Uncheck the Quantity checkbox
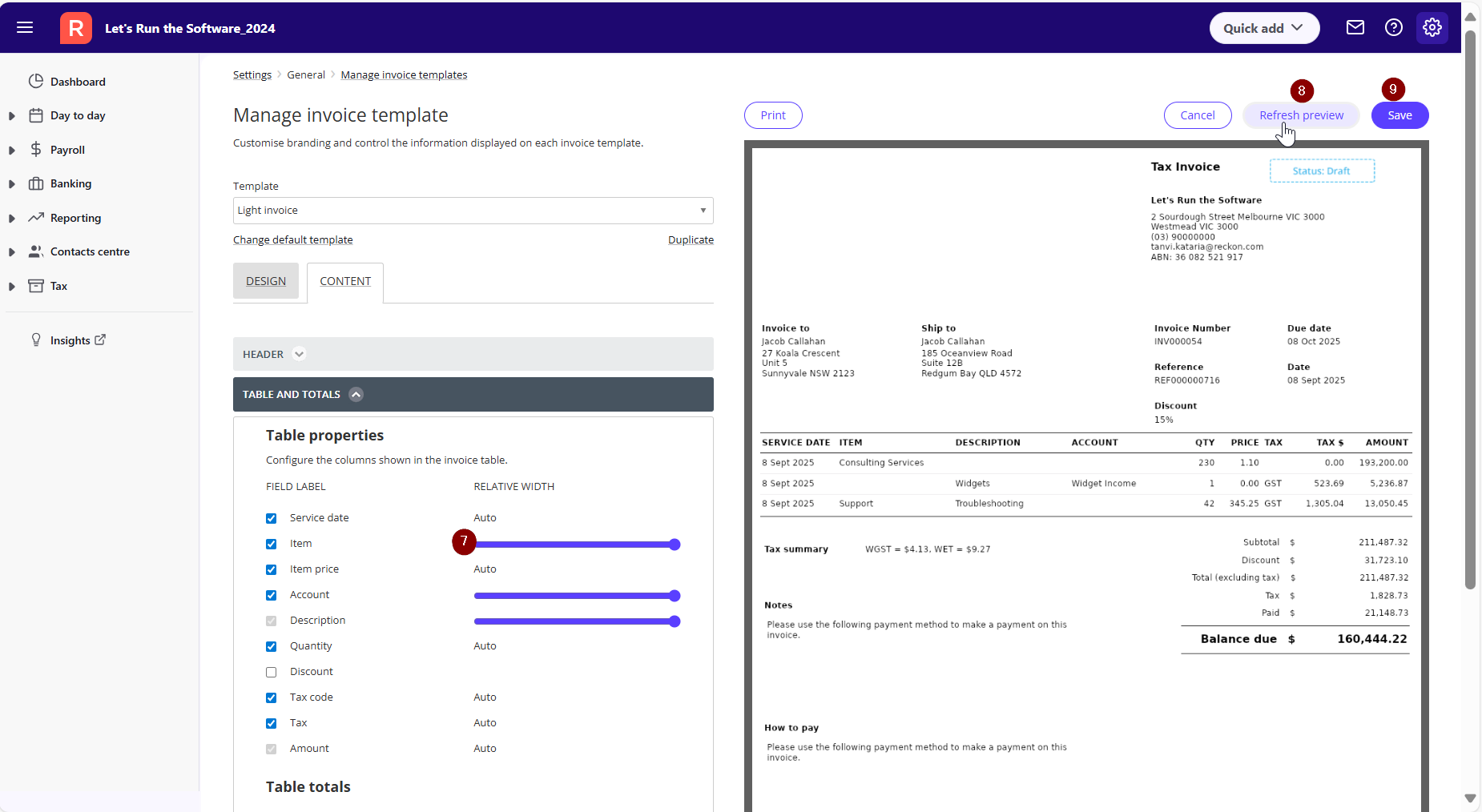The height and width of the screenshot is (812, 1482). point(272,646)
